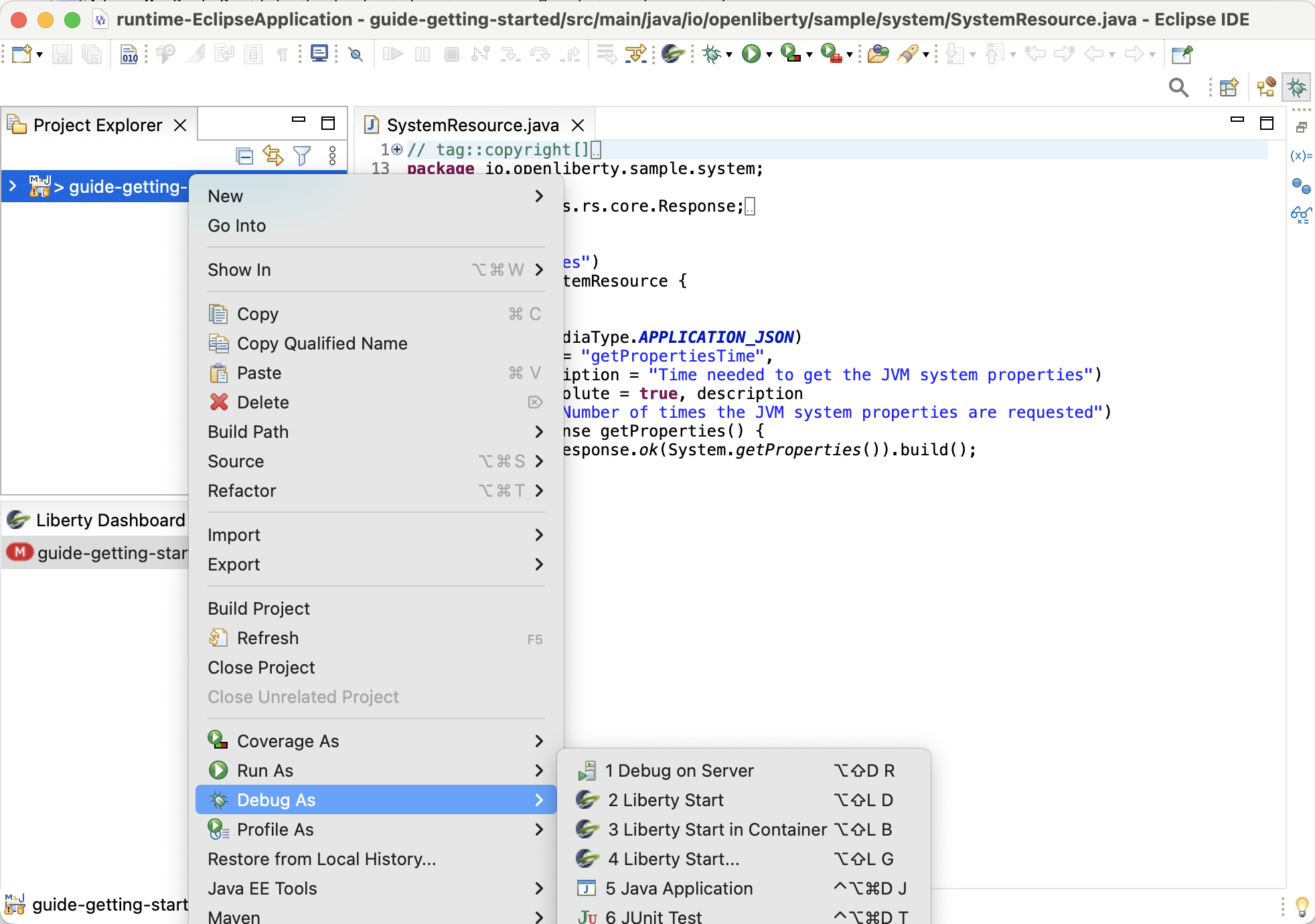
Task: Choose 2 Liberty Start debug option
Action: pyautogui.click(x=743, y=800)
